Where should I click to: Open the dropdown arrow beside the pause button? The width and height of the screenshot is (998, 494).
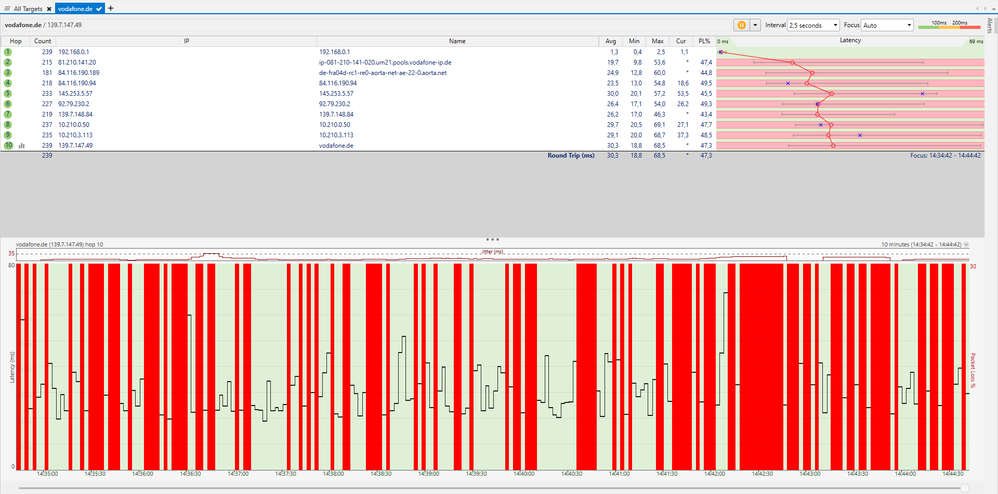(x=756, y=24)
